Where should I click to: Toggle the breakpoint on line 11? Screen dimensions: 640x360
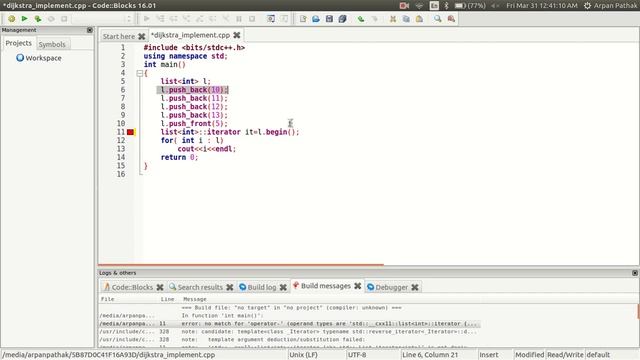(130, 132)
